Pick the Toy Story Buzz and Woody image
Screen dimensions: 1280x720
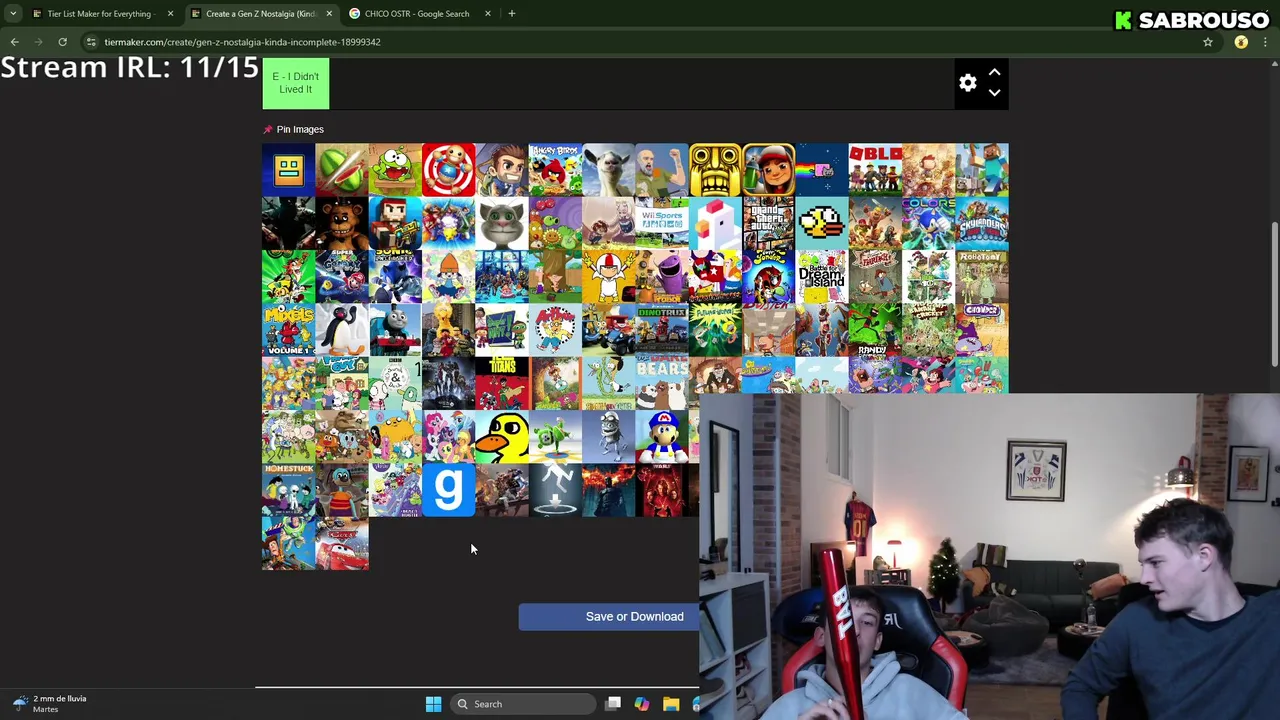click(x=288, y=543)
